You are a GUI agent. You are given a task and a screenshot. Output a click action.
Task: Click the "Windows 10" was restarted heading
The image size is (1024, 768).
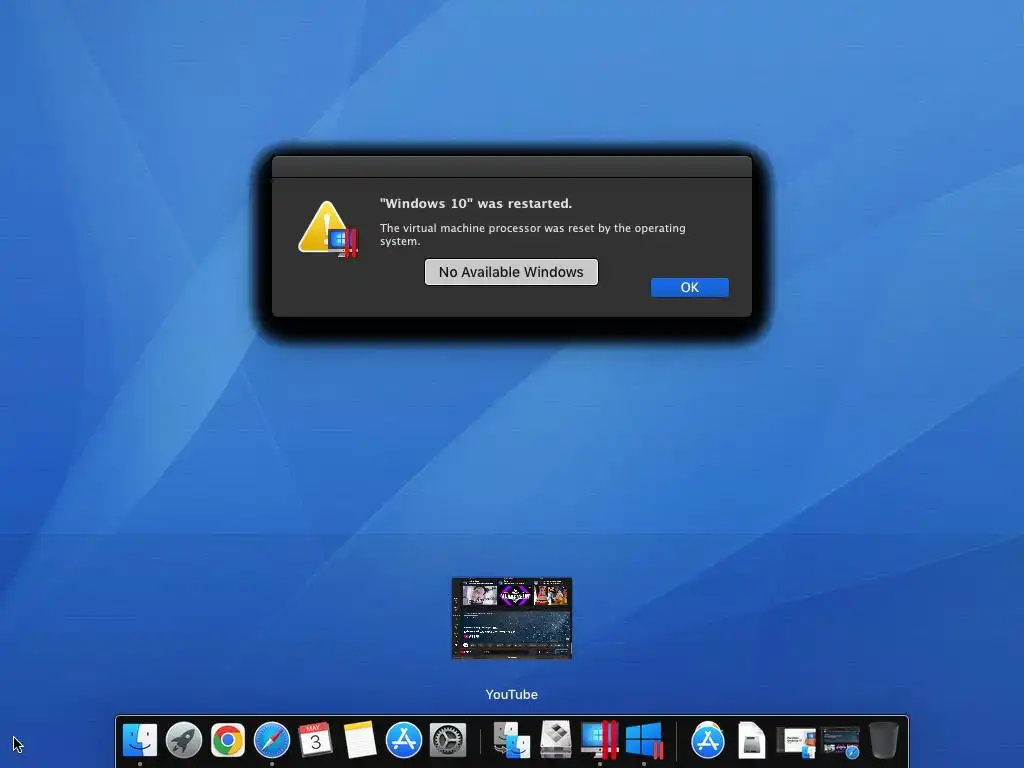476,203
